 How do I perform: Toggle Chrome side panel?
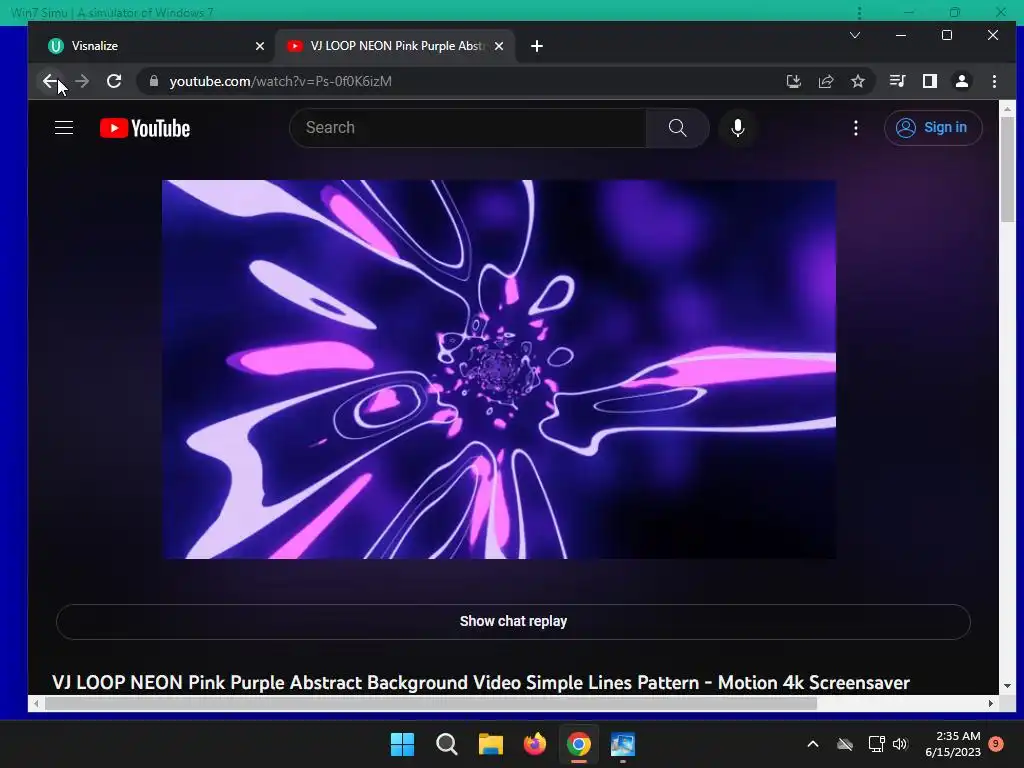click(929, 81)
